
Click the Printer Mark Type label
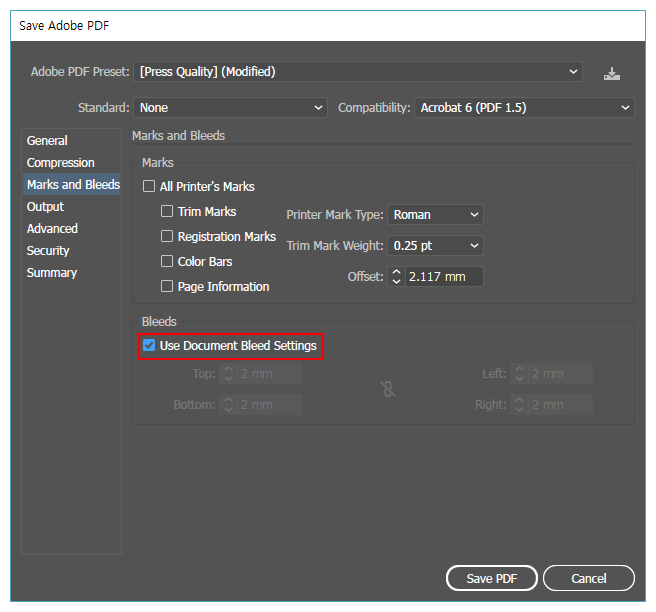(335, 215)
